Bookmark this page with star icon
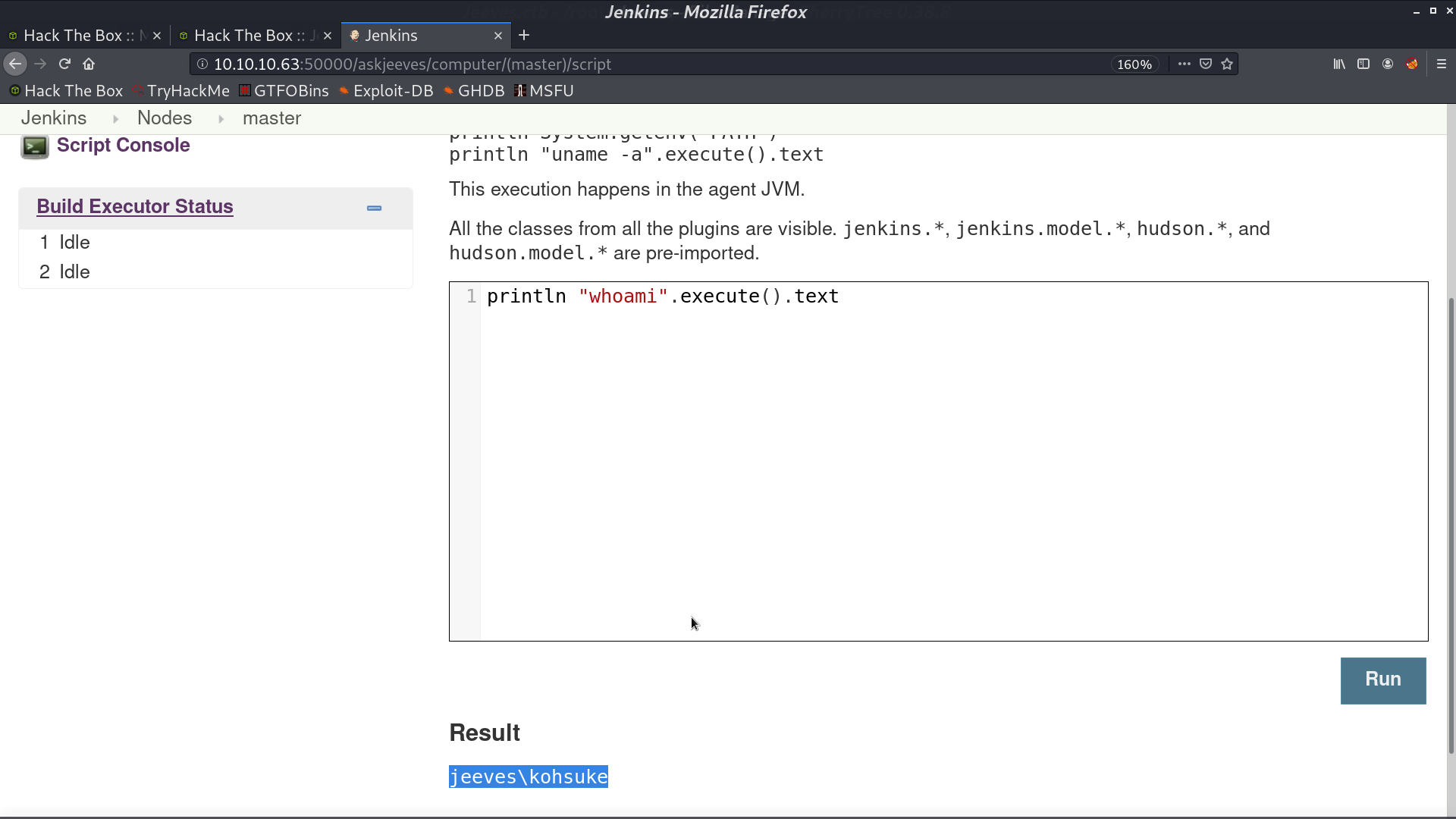This screenshot has width=1456, height=819. point(1227,64)
